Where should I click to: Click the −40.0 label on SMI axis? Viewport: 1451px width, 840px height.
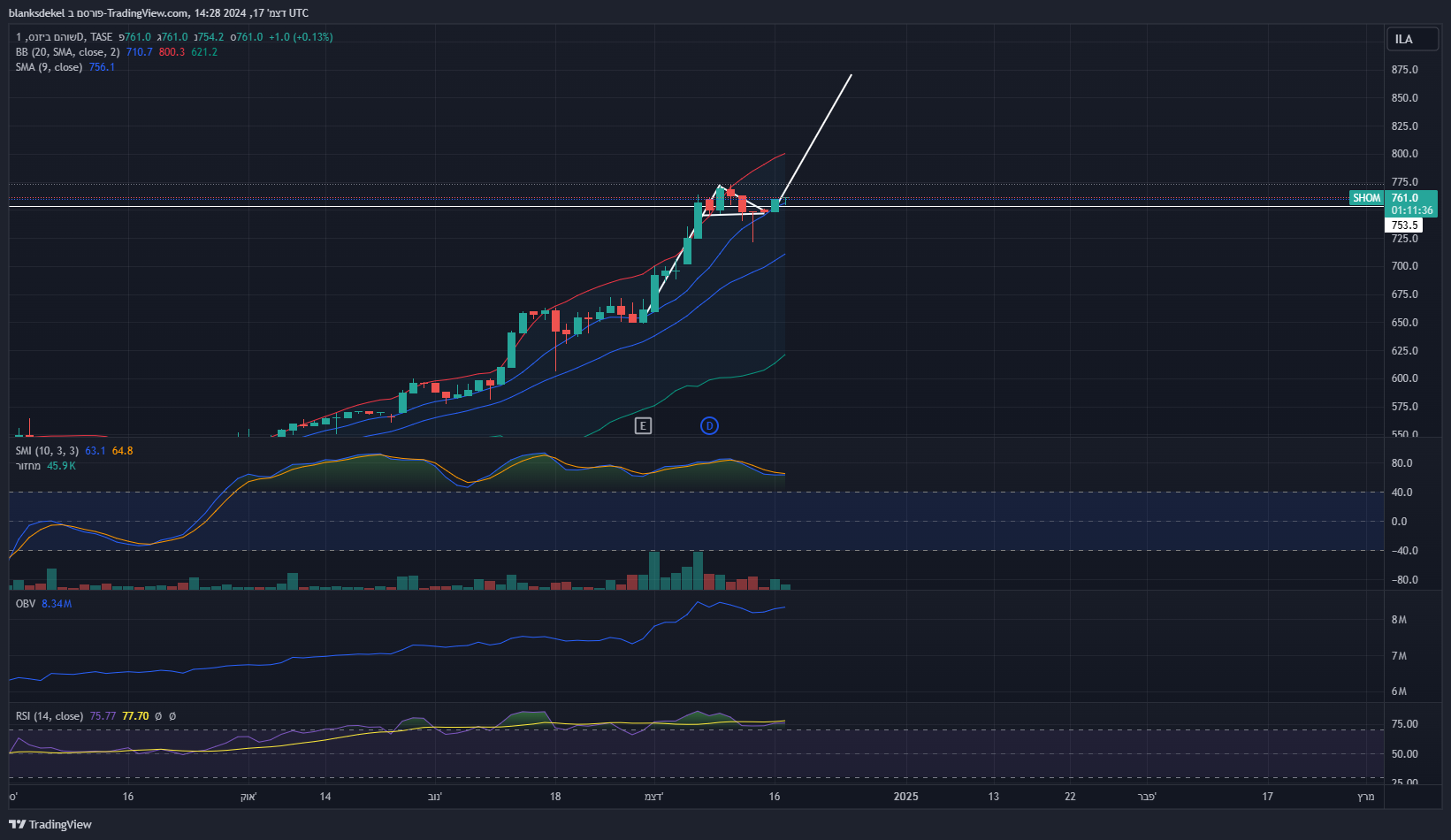point(1404,551)
